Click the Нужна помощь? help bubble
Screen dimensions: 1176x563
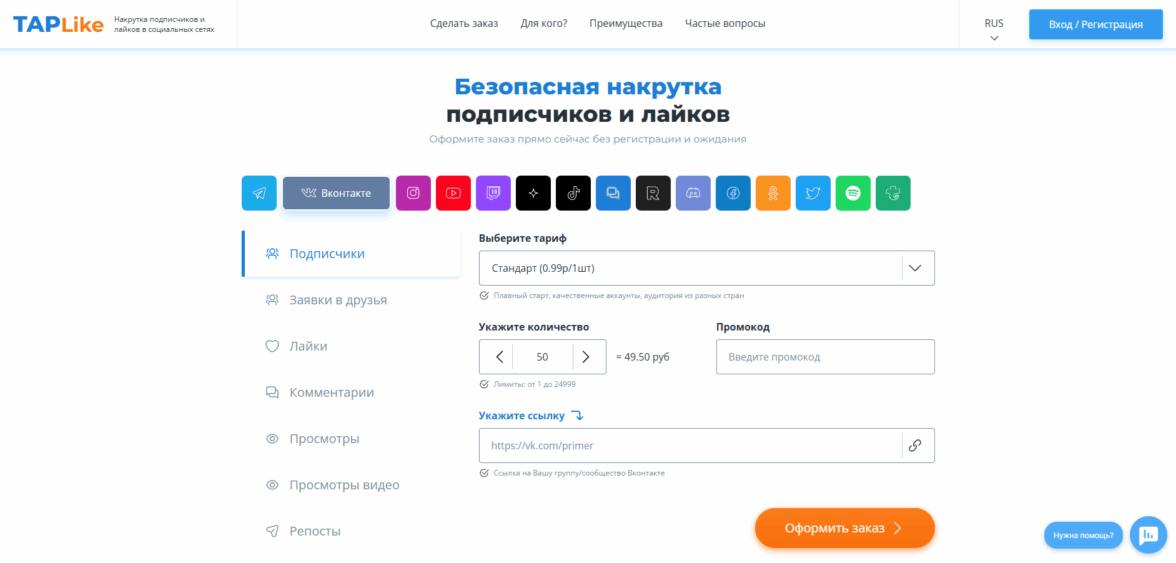pos(1083,535)
